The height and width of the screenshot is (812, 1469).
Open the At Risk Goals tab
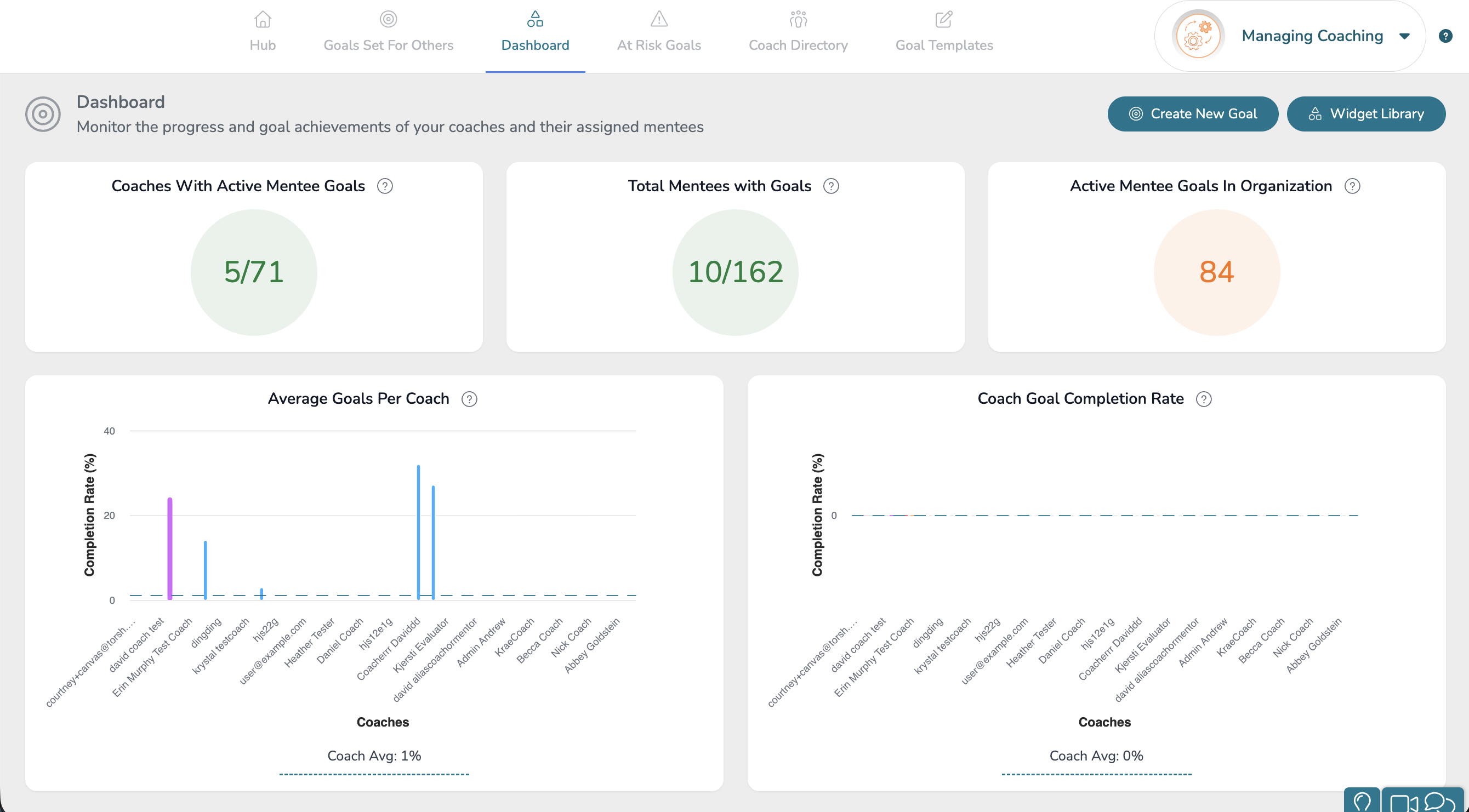[x=659, y=32]
